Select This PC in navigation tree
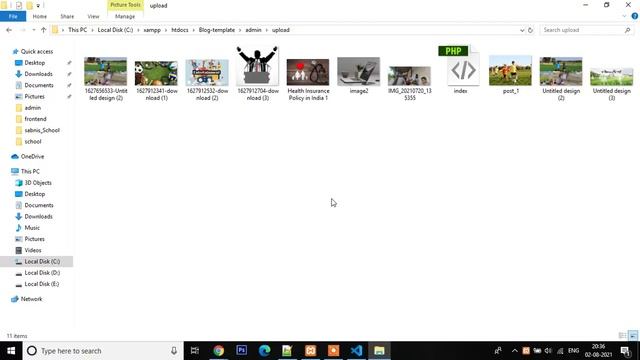This screenshot has height=360, width=640. tap(30, 171)
